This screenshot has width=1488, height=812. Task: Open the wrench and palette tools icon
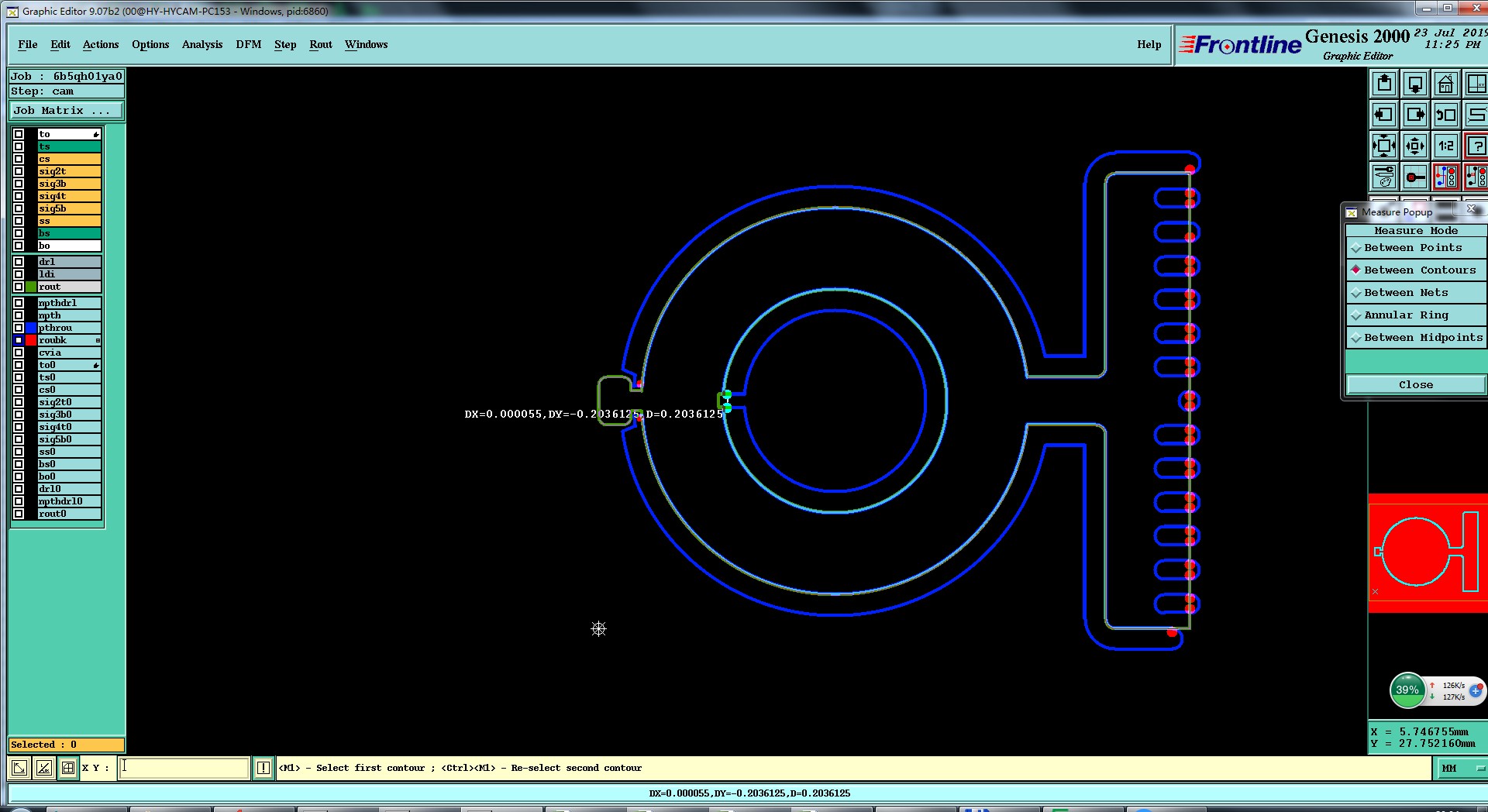coord(1384,177)
